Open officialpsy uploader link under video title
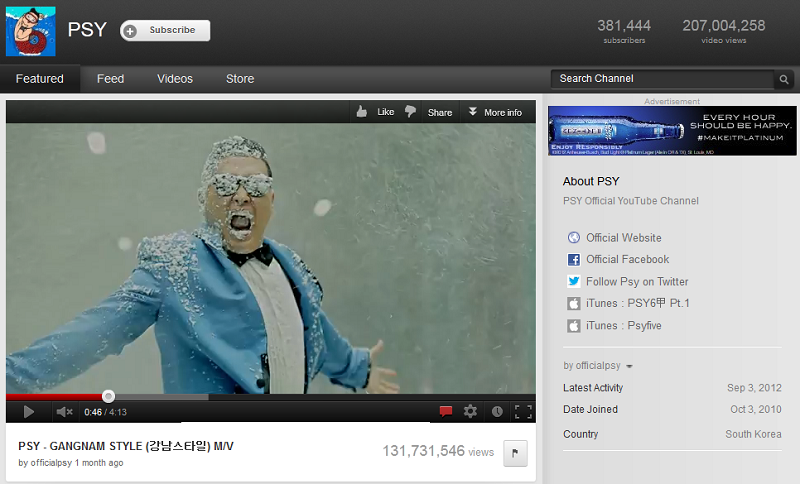800x484 pixels. pos(51,463)
